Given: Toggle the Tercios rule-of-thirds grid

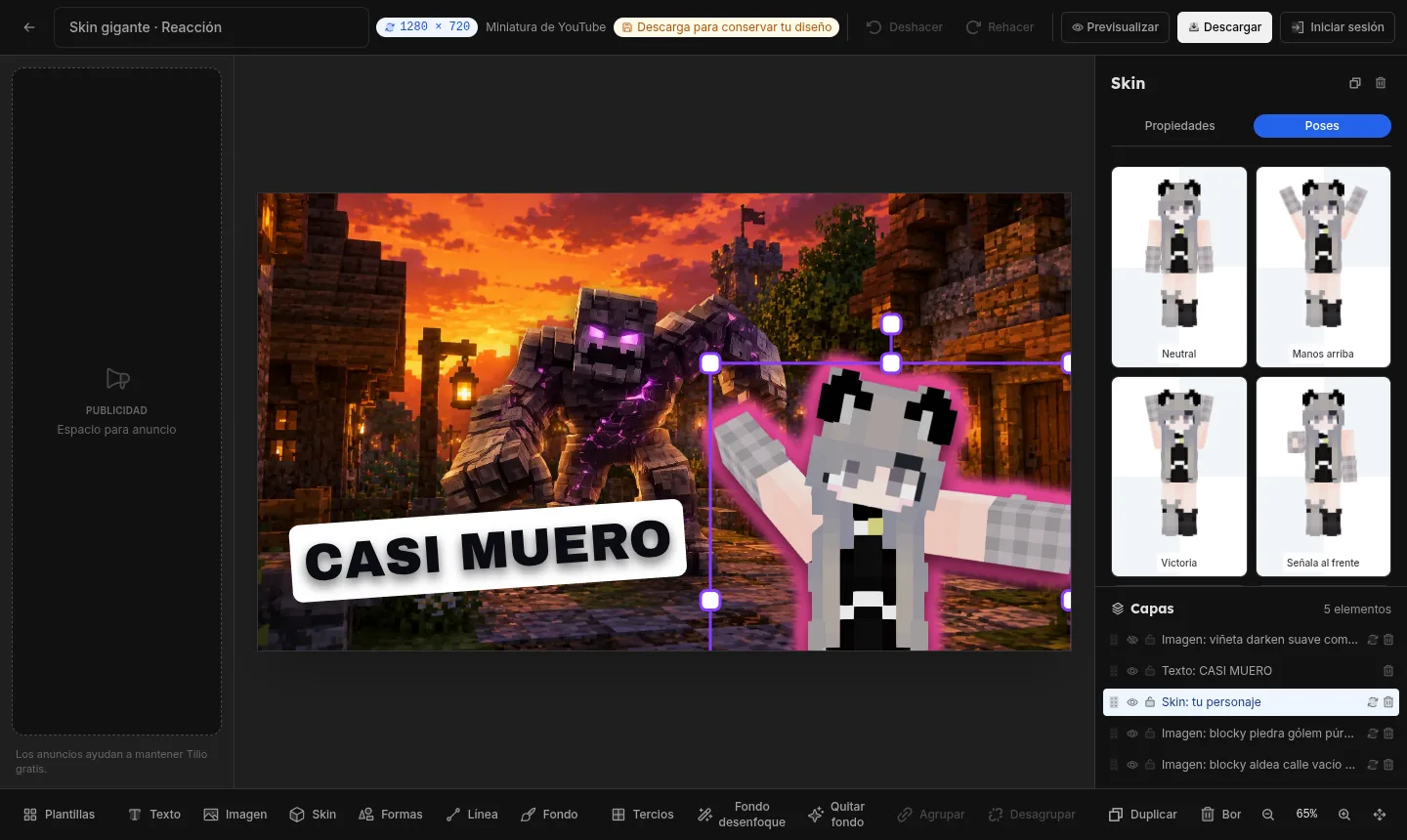Looking at the screenshot, I should [x=643, y=815].
